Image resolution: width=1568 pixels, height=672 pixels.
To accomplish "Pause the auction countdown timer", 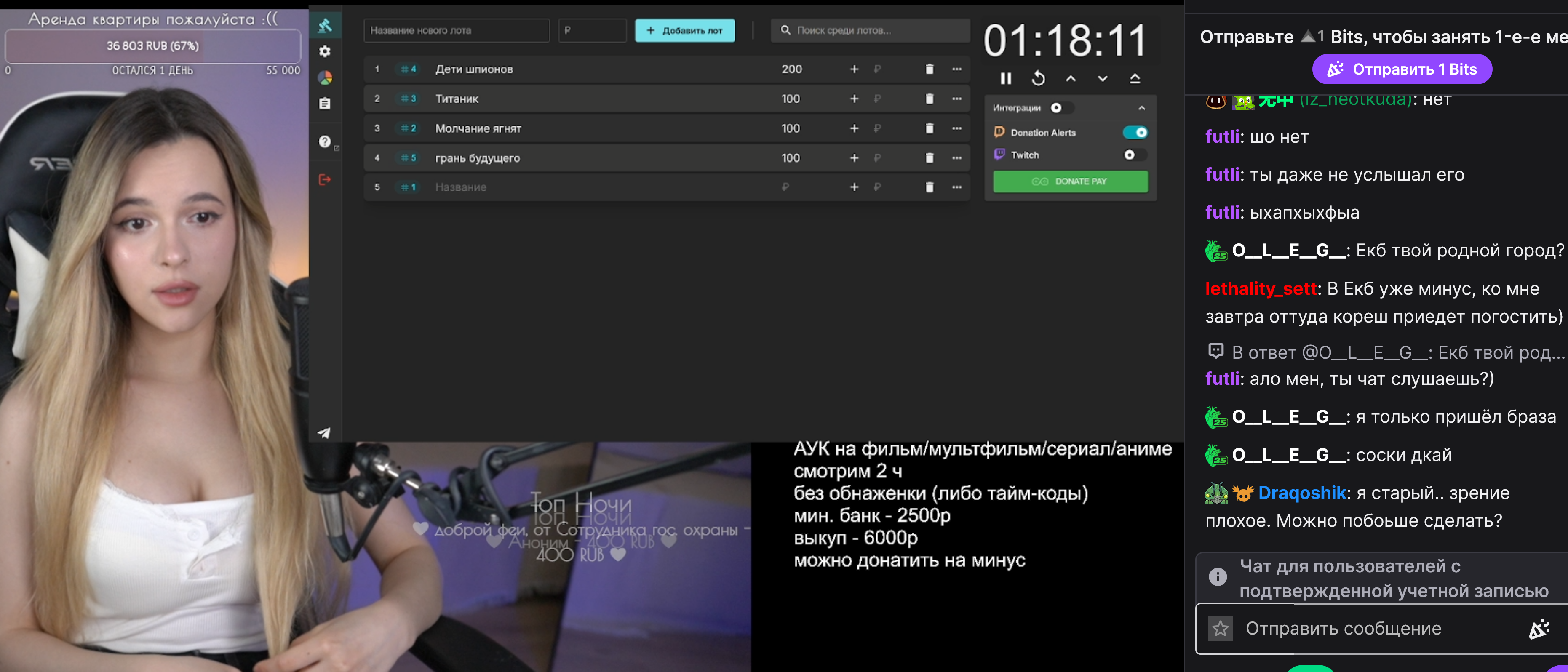I will (1006, 78).
